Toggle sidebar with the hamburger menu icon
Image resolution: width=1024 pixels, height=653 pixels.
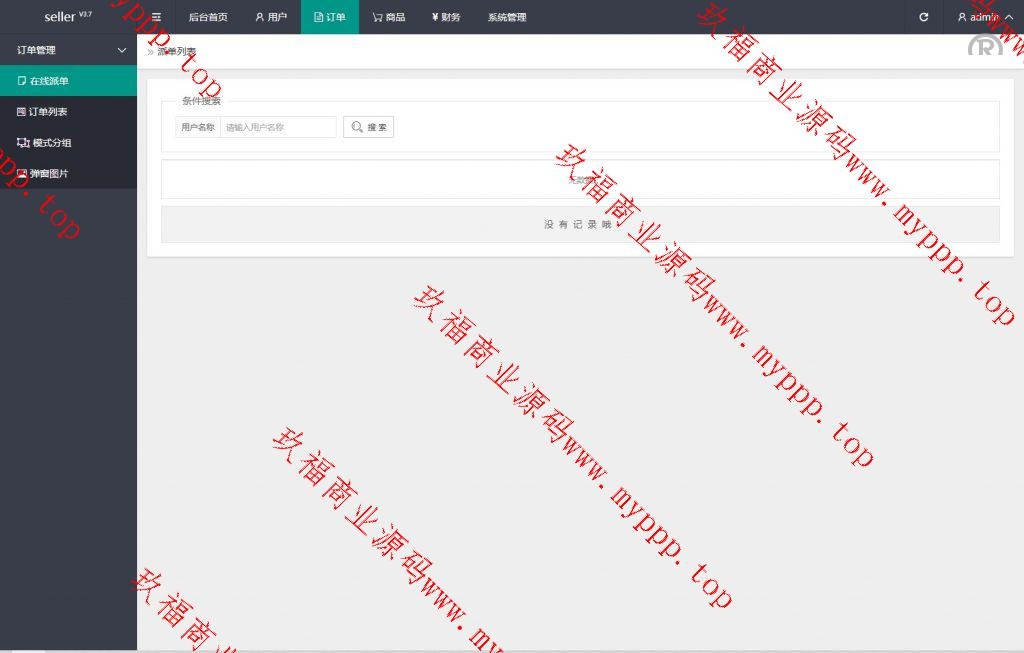pos(156,17)
